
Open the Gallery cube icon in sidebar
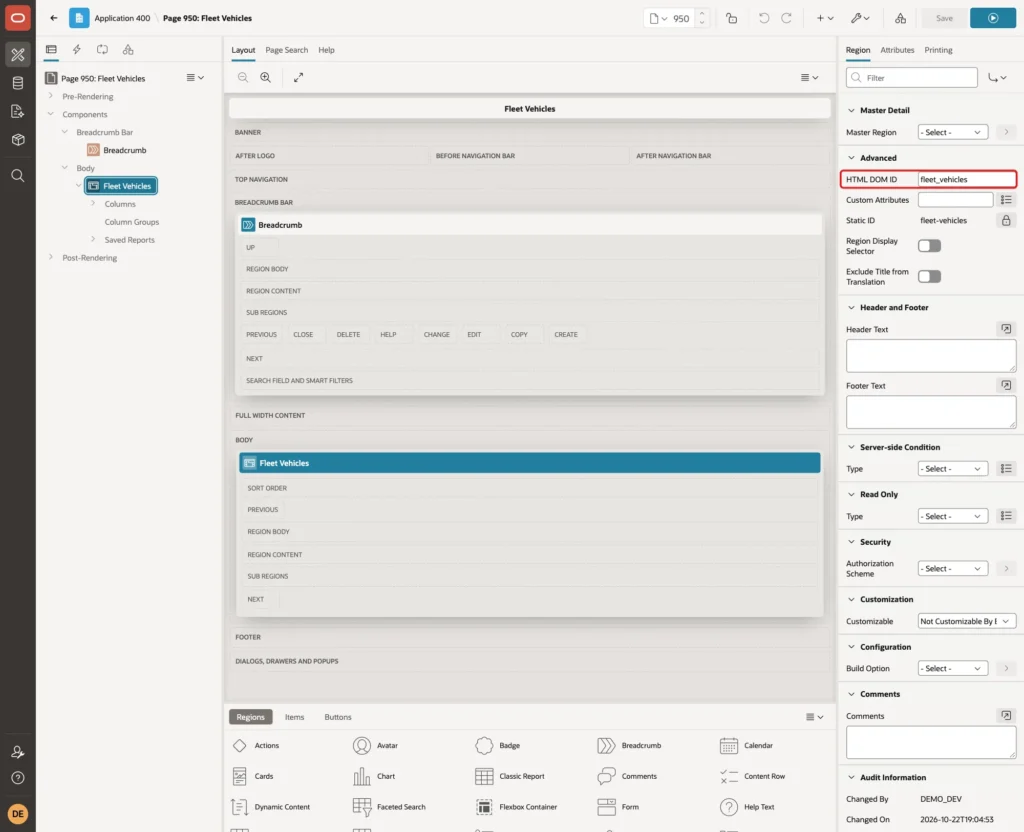click(18, 139)
